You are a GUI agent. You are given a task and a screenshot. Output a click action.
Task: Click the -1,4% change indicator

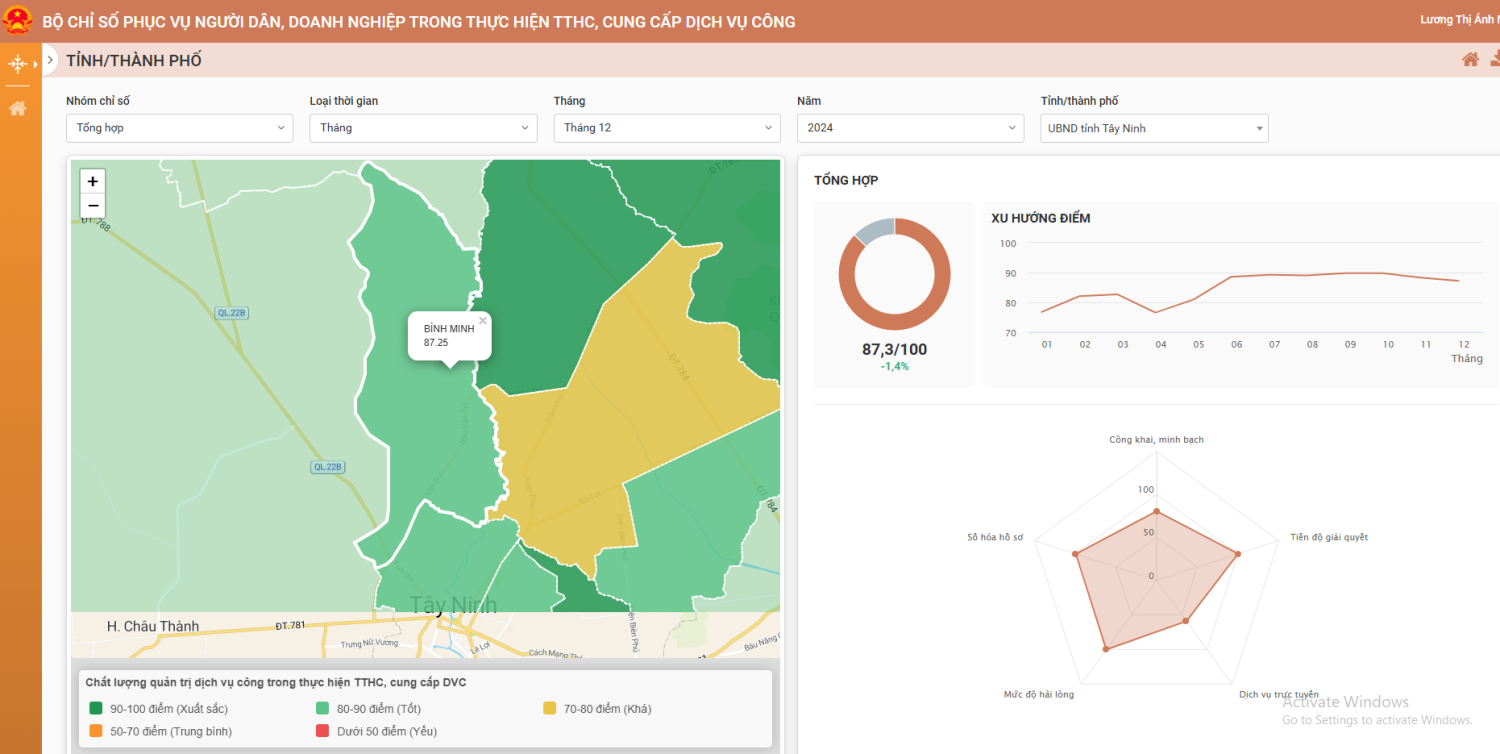(894, 367)
